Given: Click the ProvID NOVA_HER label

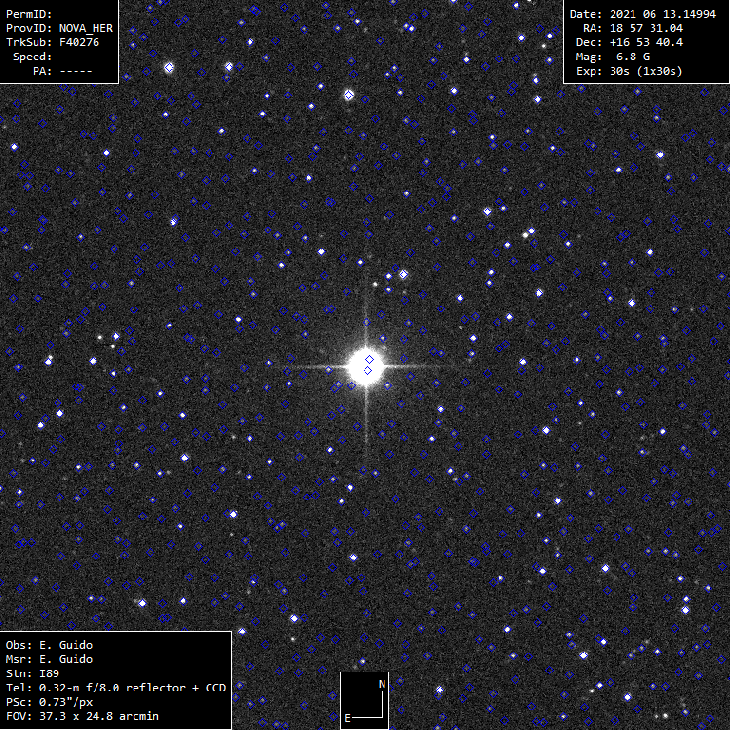Looking at the screenshot, I should 59,28.
